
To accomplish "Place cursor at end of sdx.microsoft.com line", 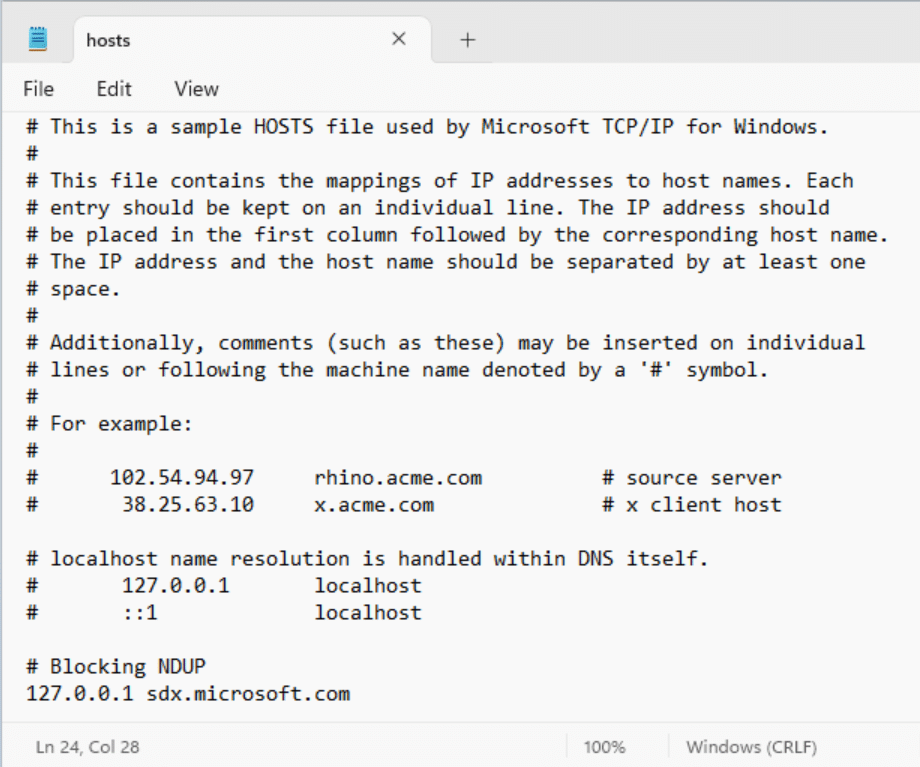I will click(x=351, y=694).
